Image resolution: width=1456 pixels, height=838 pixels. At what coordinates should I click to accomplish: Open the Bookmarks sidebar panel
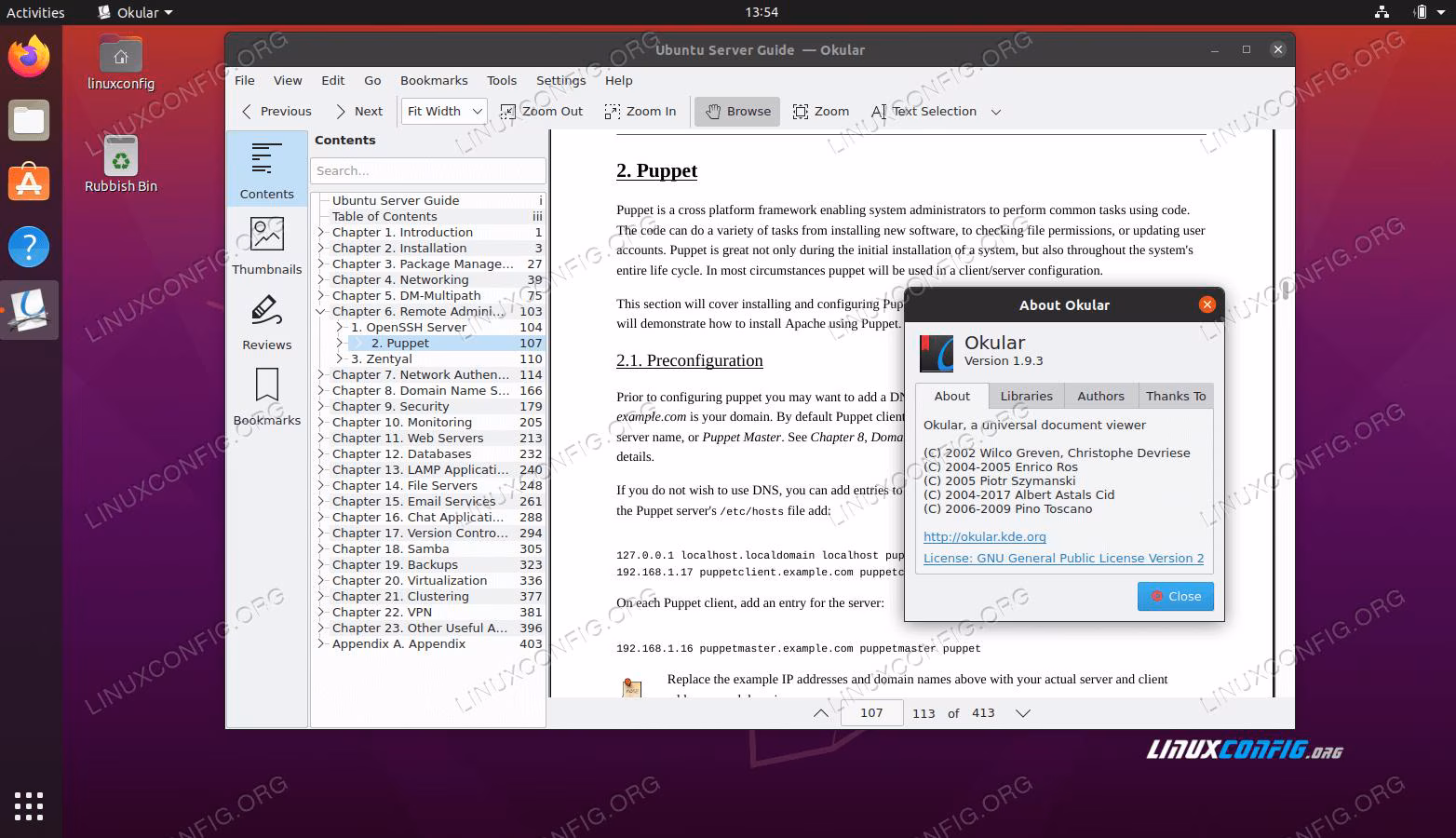coord(267,397)
